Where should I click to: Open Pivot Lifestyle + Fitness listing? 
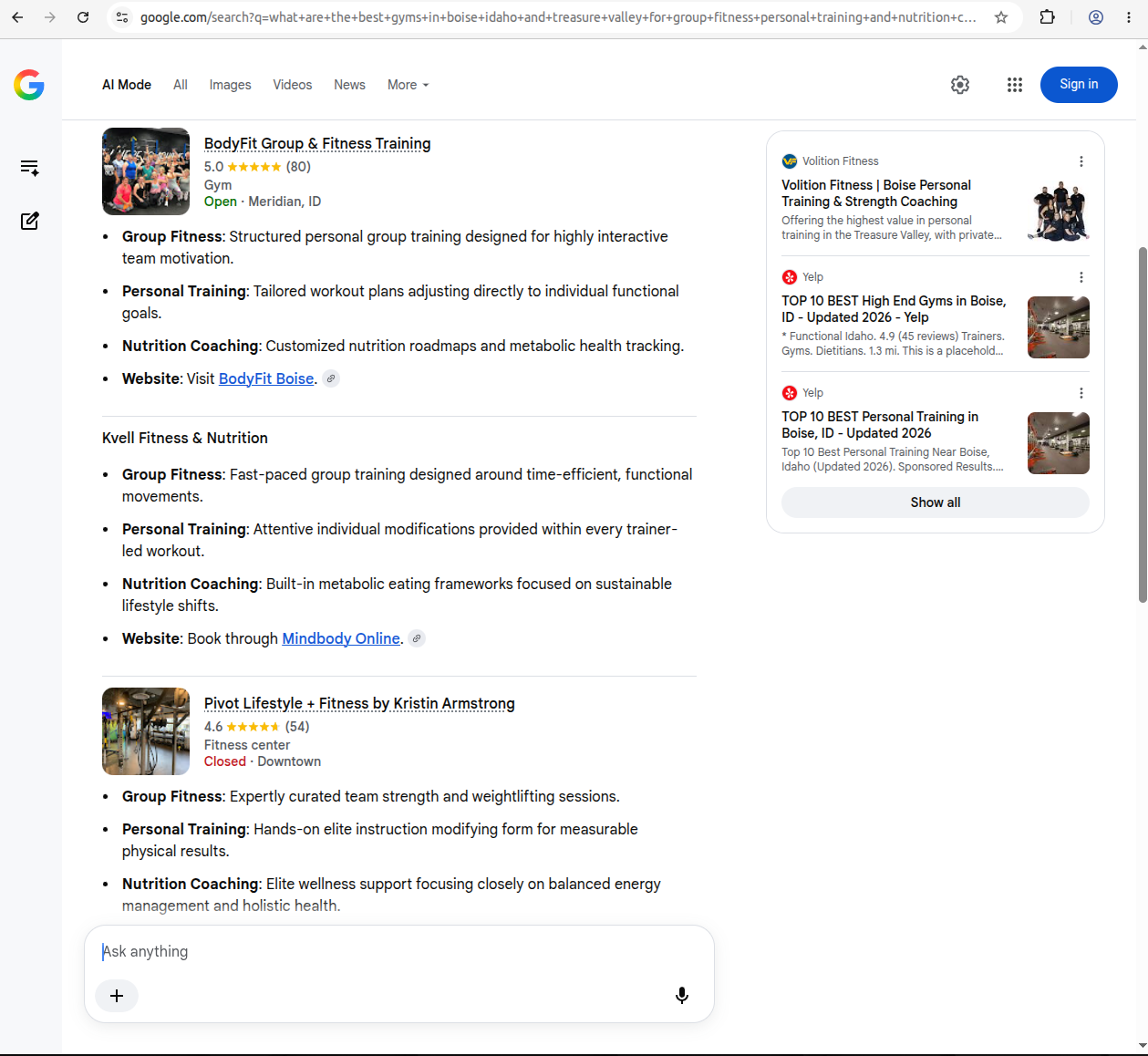[359, 703]
